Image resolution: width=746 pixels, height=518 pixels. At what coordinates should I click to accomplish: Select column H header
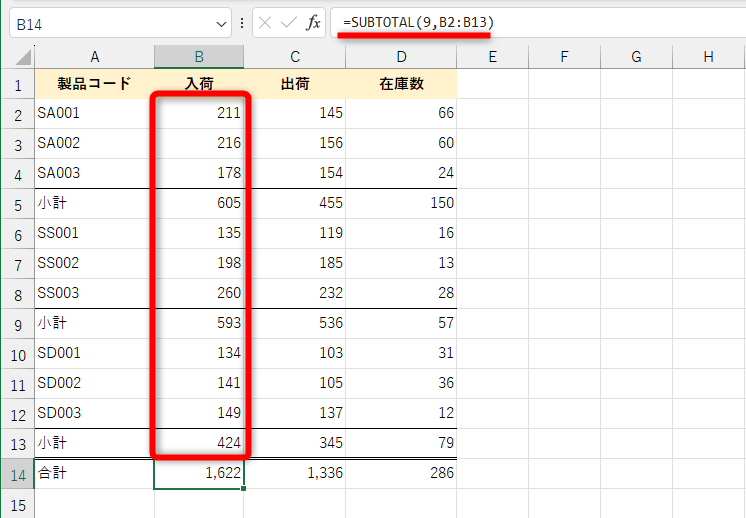(x=708, y=57)
